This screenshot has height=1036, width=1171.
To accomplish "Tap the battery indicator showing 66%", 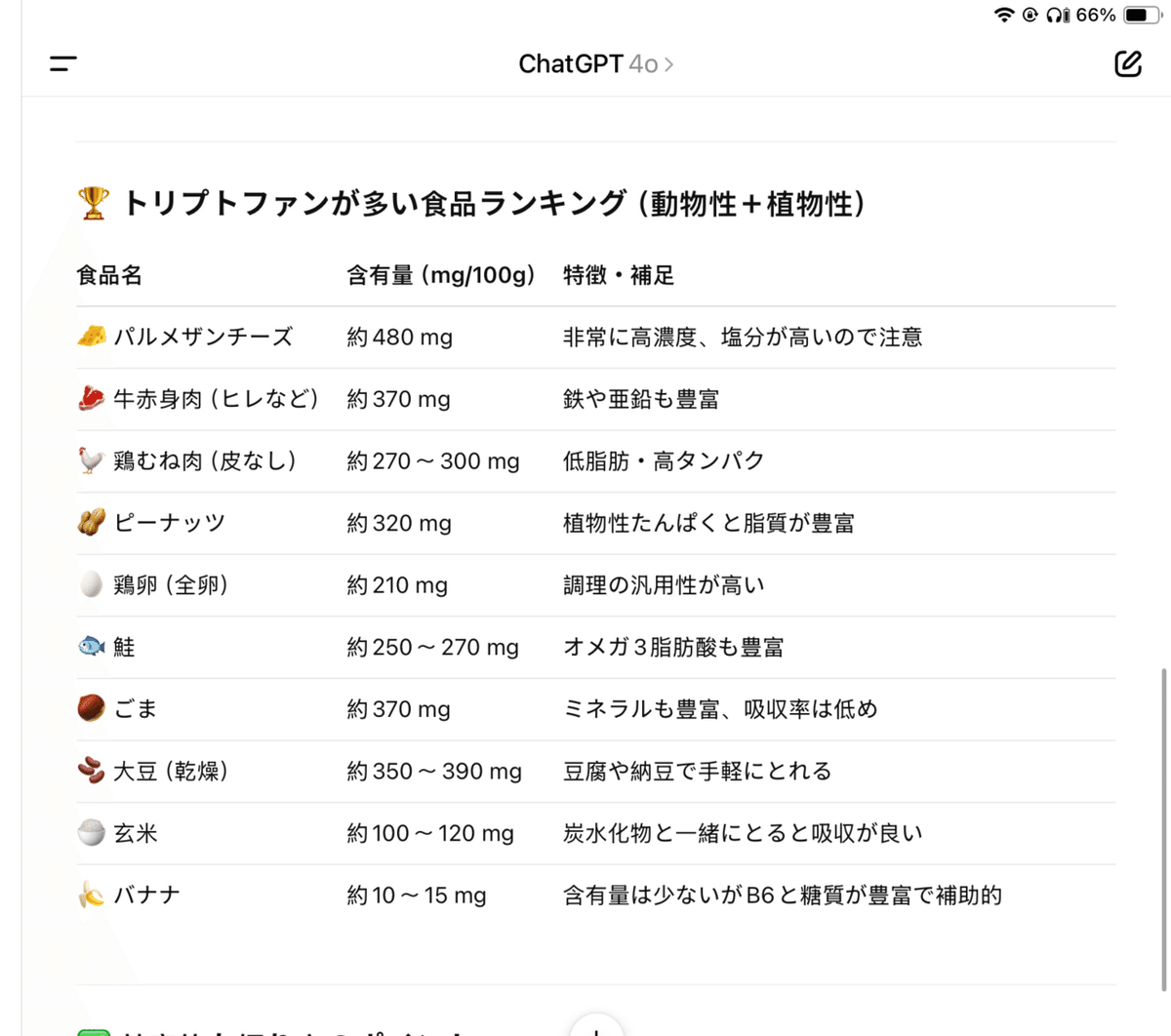I will pyautogui.click(x=1138, y=15).
